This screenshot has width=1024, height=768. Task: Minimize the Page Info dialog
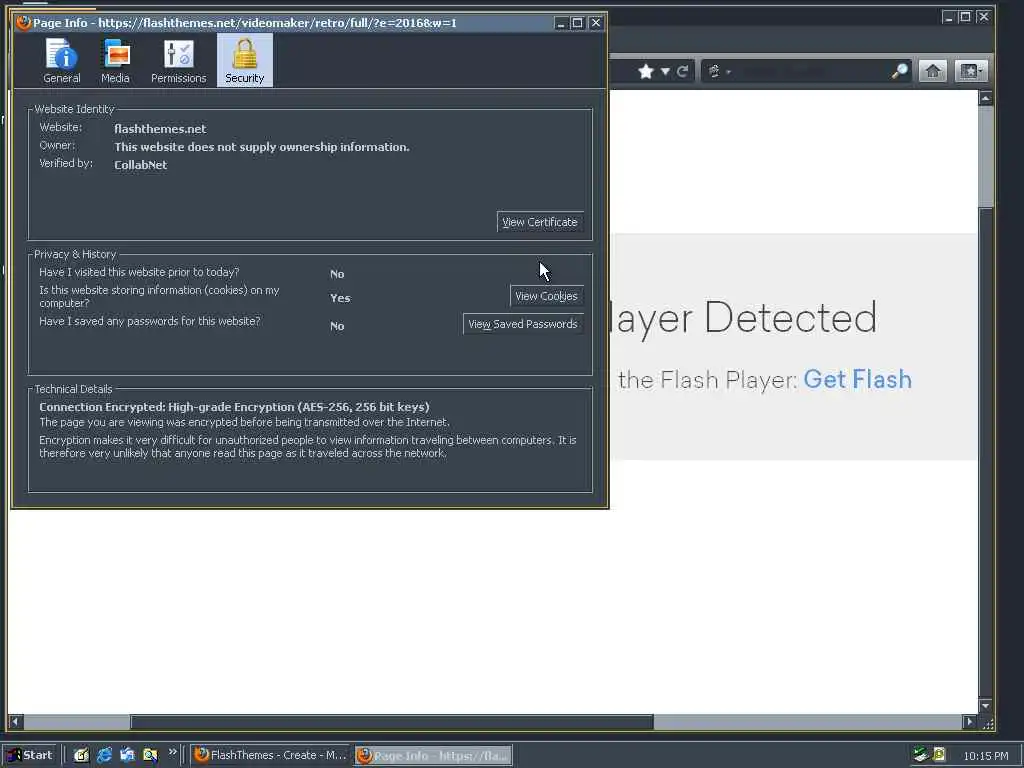[560, 23]
